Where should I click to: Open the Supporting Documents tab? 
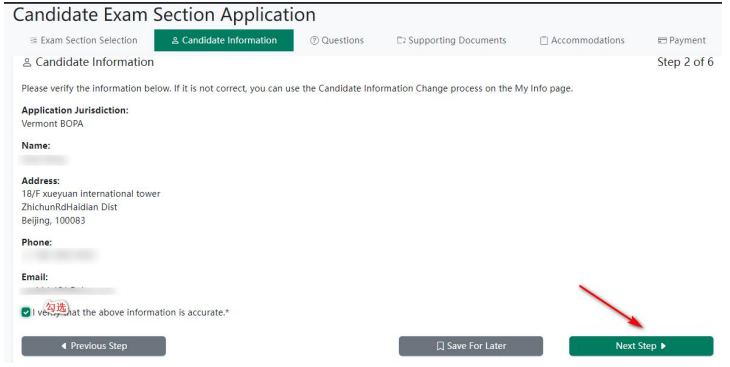pyautogui.click(x=452, y=41)
